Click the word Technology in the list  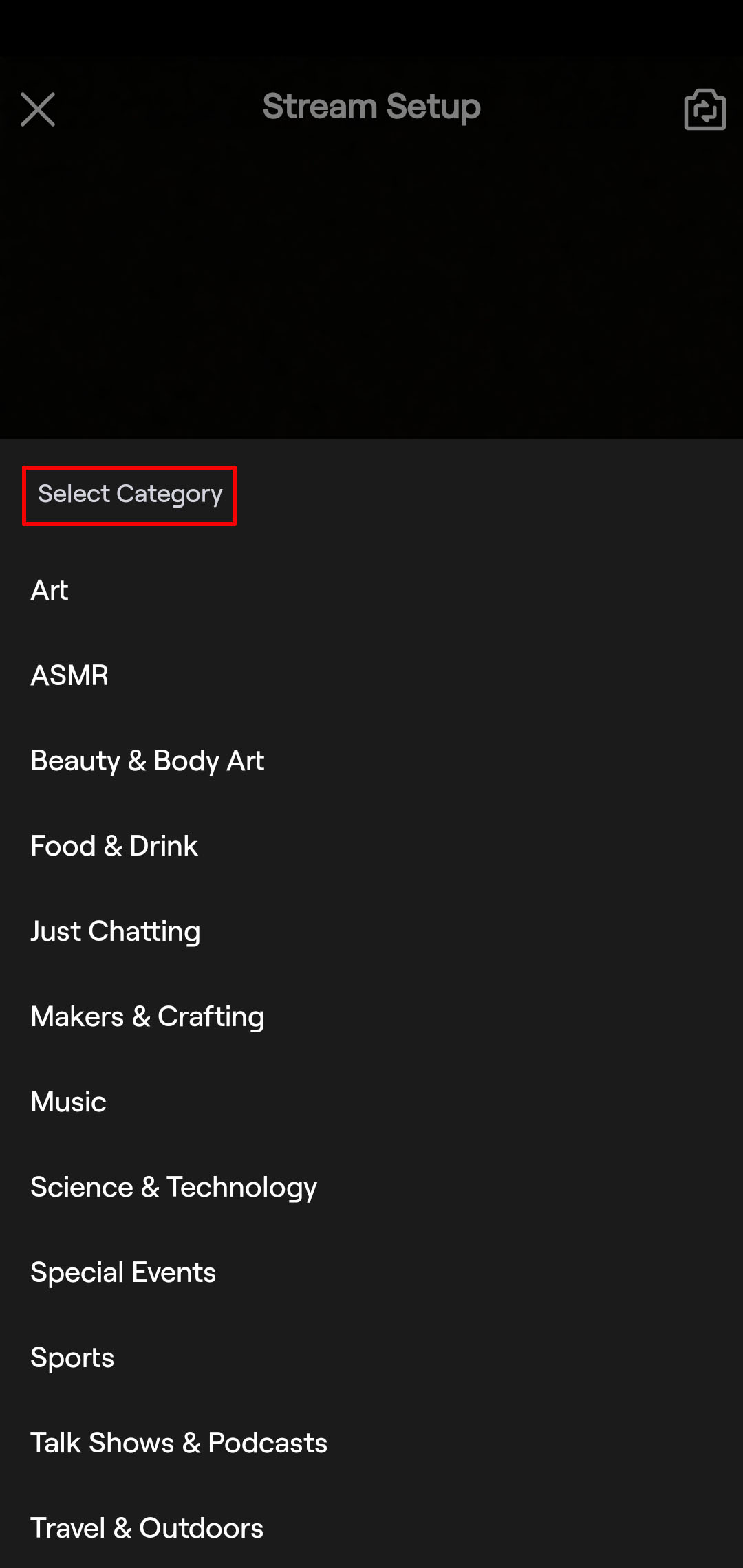click(241, 1188)
